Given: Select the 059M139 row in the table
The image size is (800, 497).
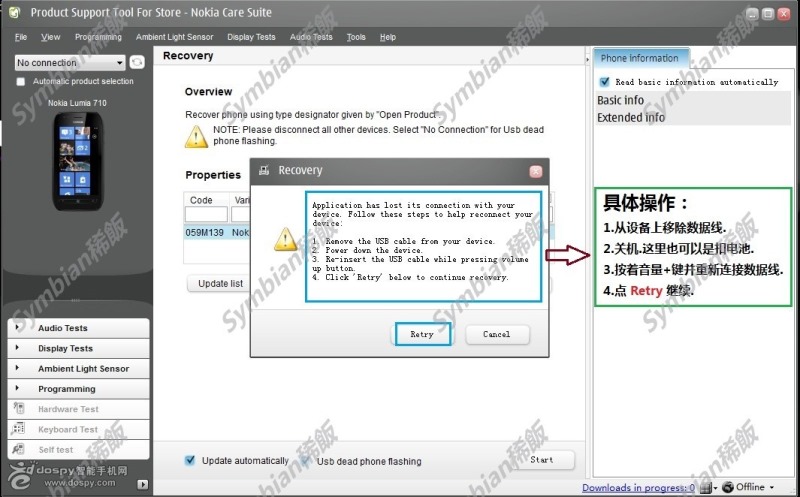Looking at the screenshot, I should (x=217, y=232).
